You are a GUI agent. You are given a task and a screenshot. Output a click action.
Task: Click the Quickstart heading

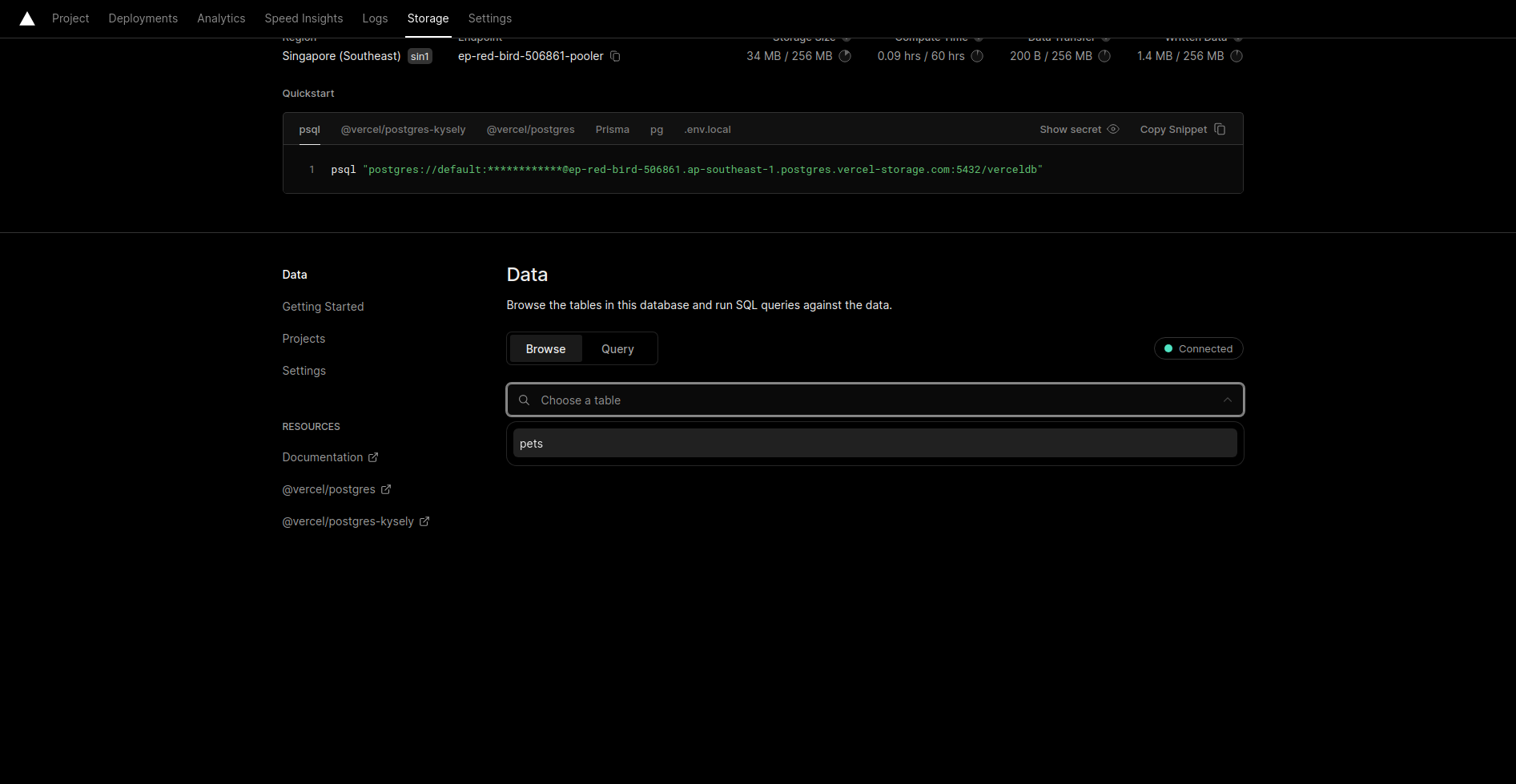point(308,94)
